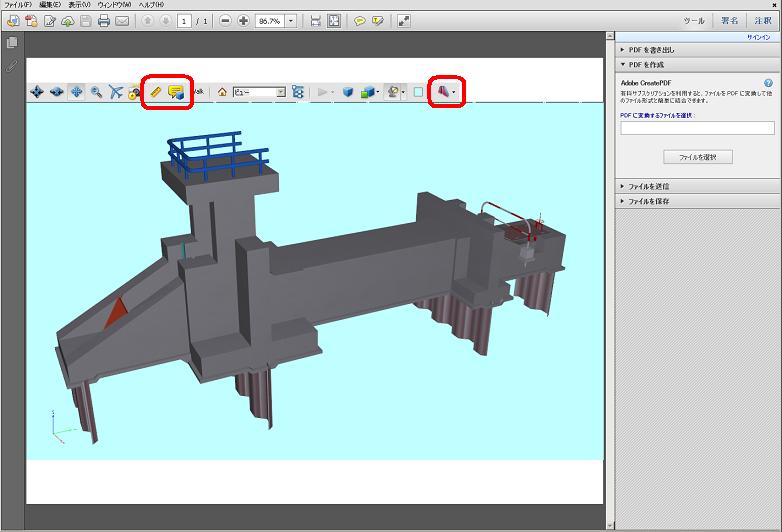Screen dimensions: 782x532
Task: Open the 編集(E) menu
Action: [x=50, y=4]
